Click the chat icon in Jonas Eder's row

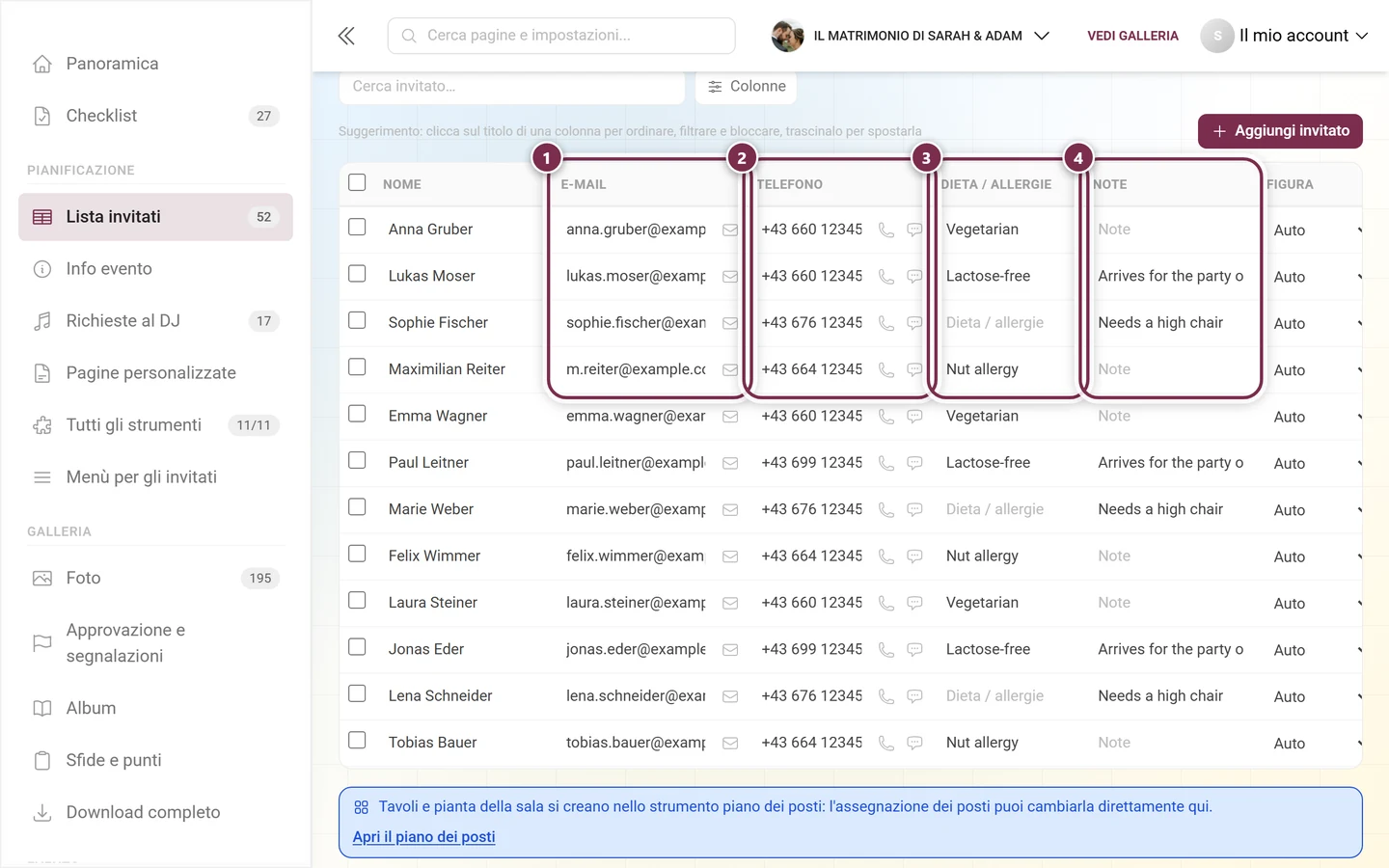[x=914, y=650]
